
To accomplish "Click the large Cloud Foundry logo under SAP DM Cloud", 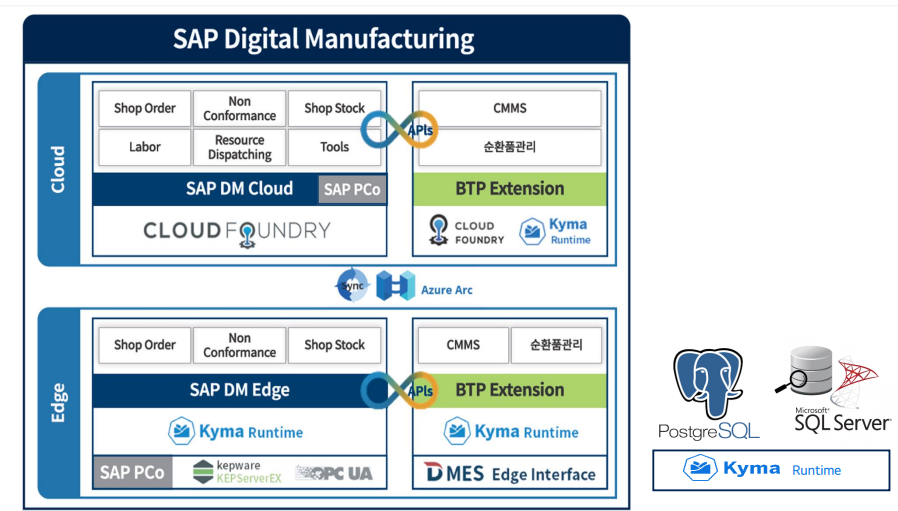I will (237, 233).
